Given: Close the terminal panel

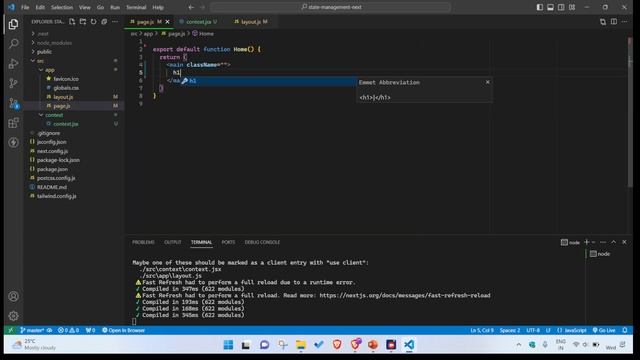Looking at the screenshot, I should click(x=624, y=242).
